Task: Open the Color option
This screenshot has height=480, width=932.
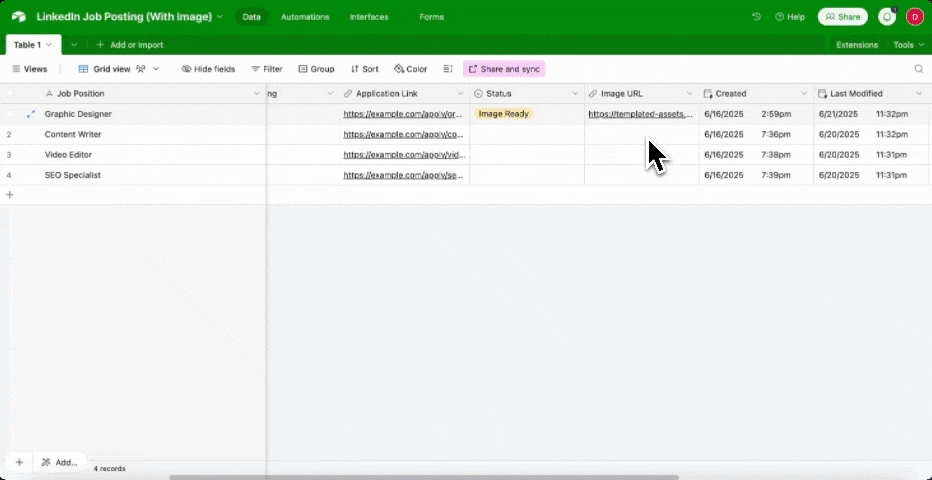Action: click(x=411, y=69)
